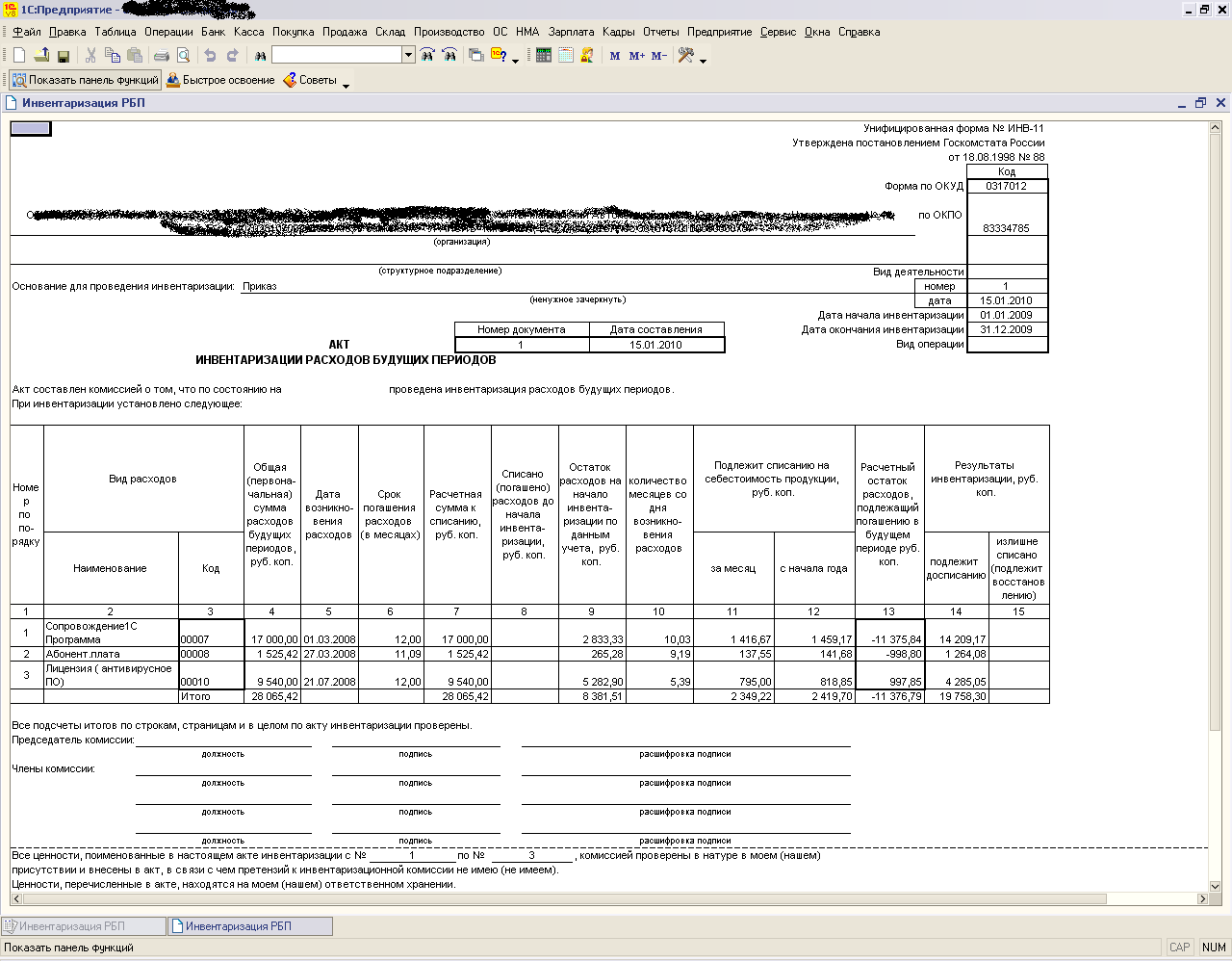
Task: Select cell with code 00007
Action: 211,633
